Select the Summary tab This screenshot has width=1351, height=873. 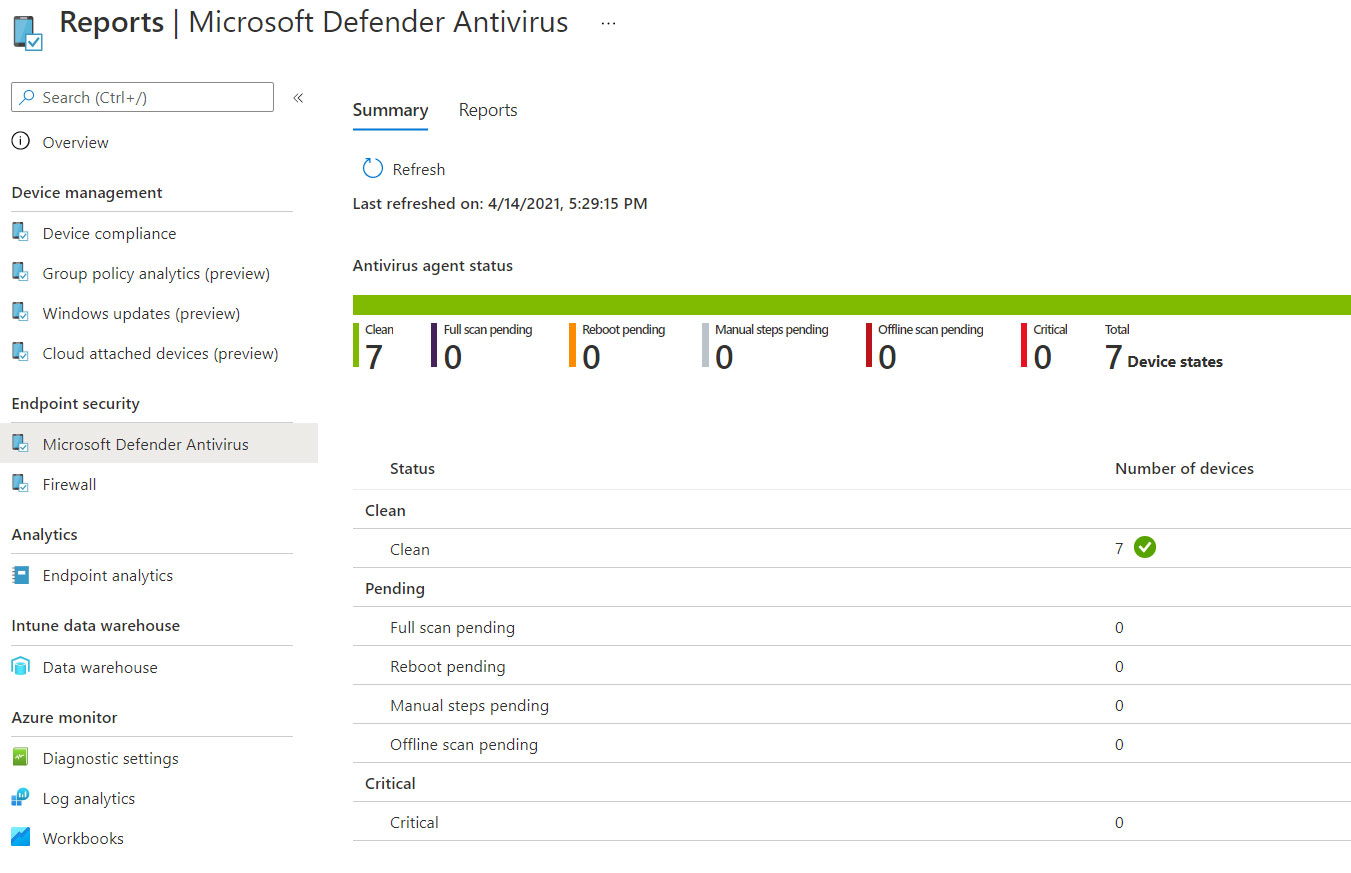[390, 110]
